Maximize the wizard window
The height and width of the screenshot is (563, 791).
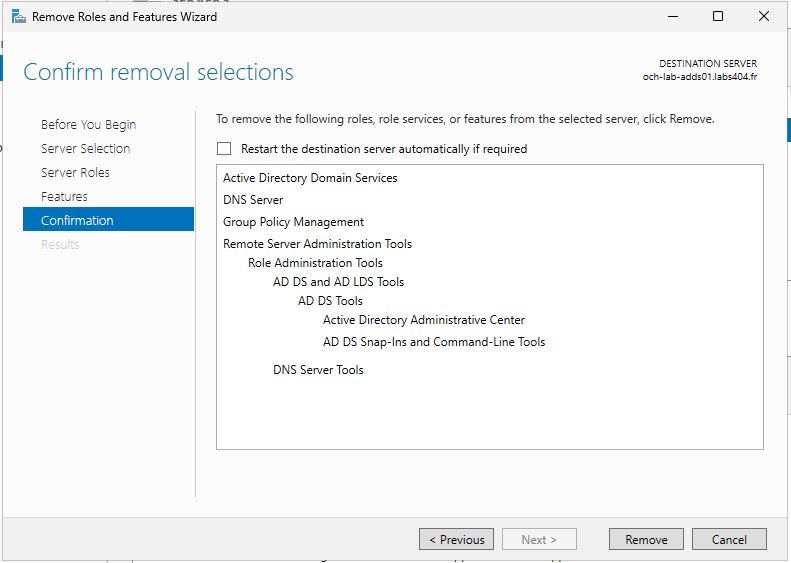pos(718,17)
